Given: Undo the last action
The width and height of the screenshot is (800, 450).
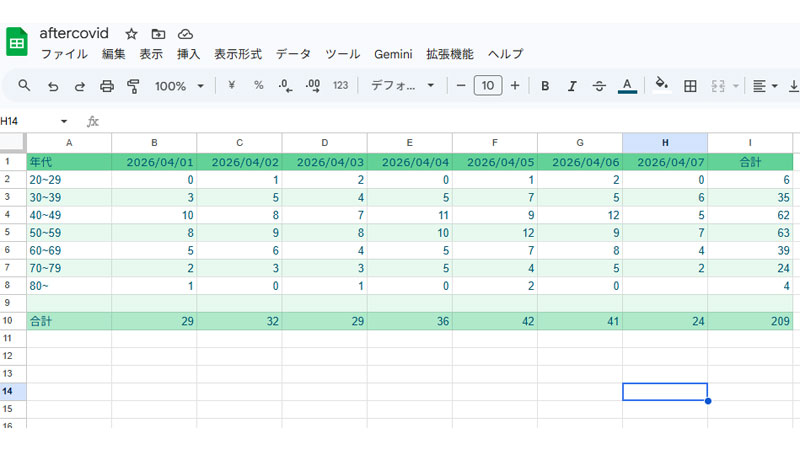Looking at the screenshot, I should click(x=53, y=86).
